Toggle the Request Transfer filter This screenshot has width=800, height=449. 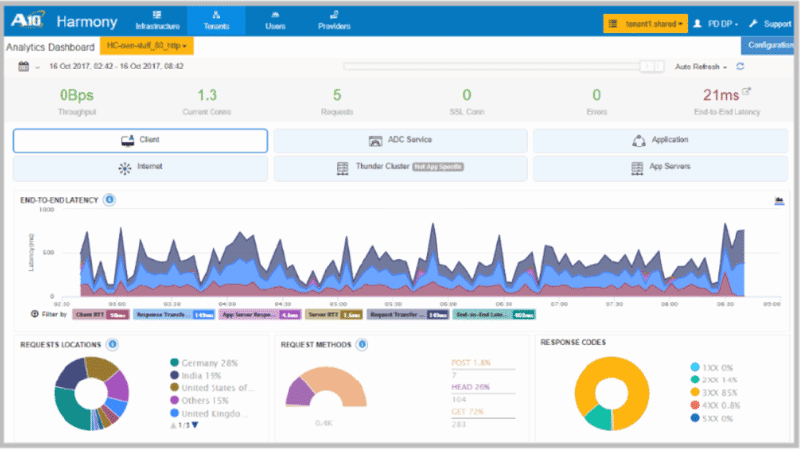pyautogui.click(x=408, y=315)
